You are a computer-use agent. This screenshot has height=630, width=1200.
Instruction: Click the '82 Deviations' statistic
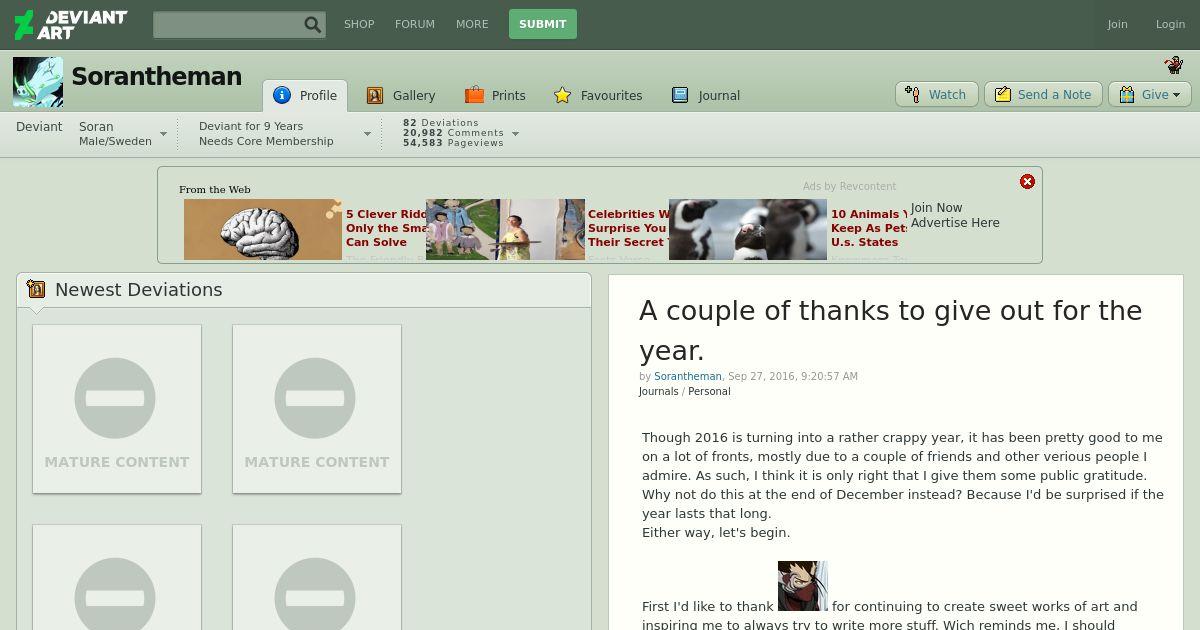point(441,123)
